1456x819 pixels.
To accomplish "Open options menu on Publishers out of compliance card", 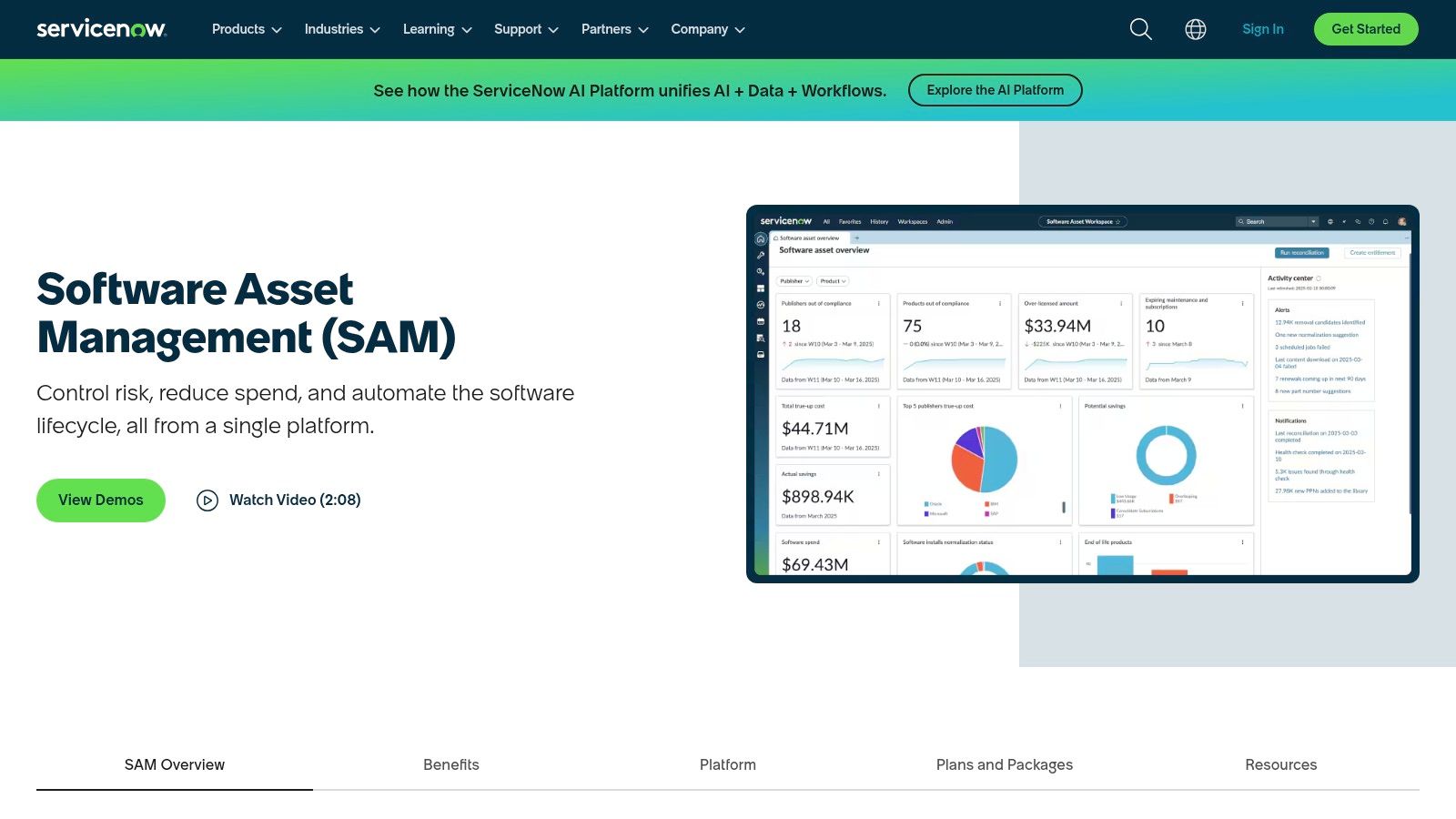I will pyautogui.click(x=878, y=304).
